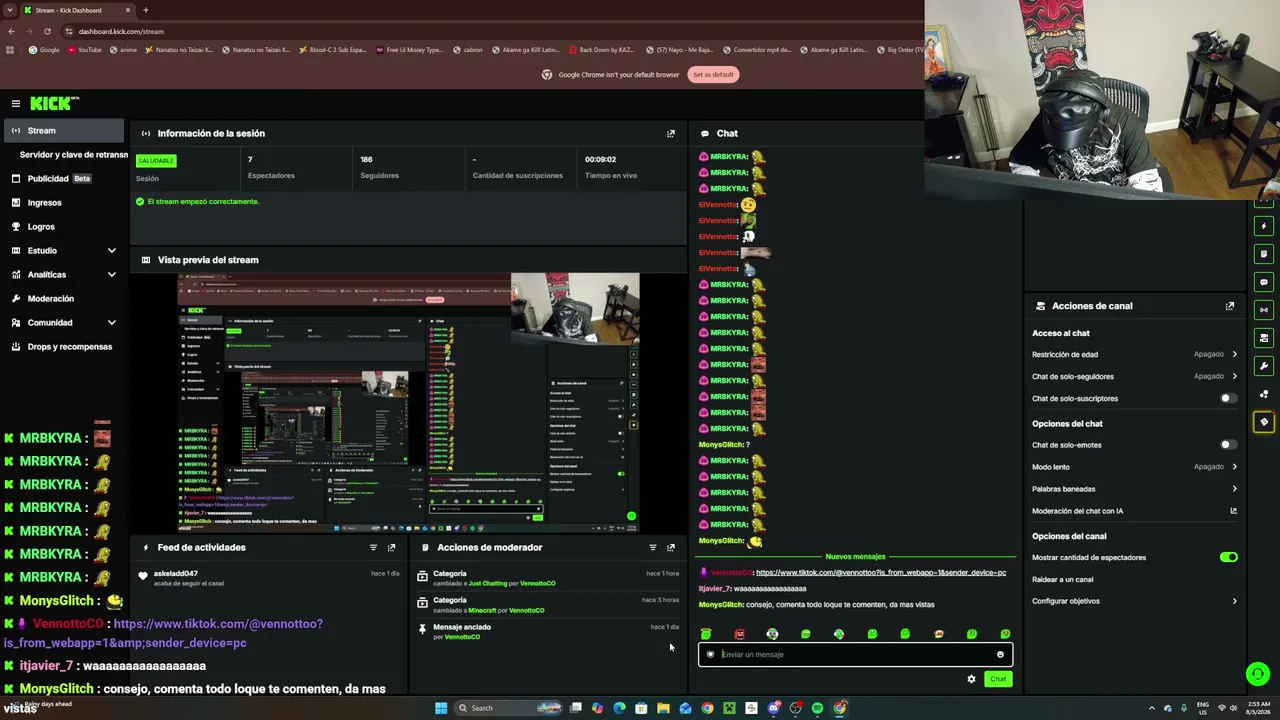Open the Kick hamburger menu

(16, 103)
